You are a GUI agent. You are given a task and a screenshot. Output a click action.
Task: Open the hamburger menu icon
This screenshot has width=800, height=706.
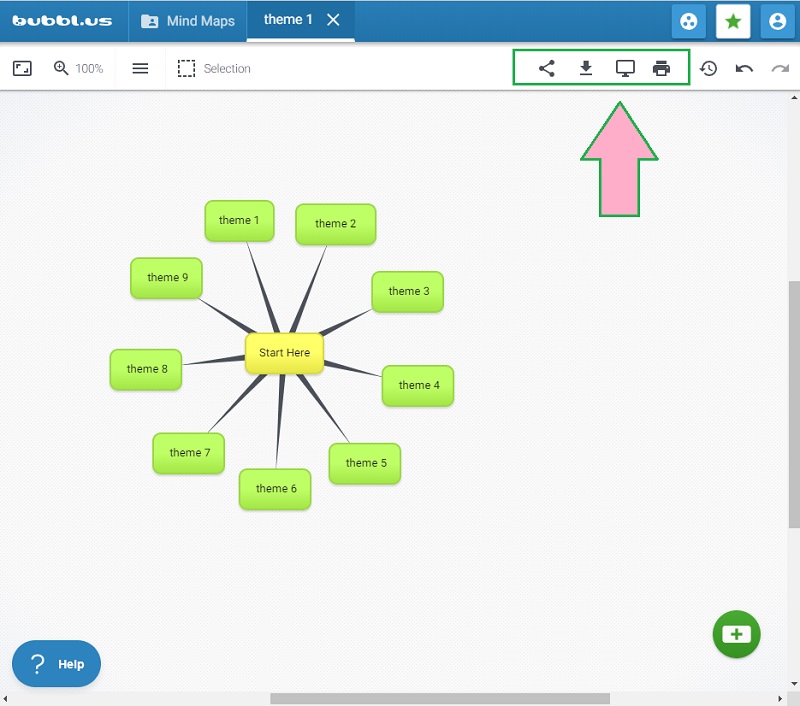[140, 68]
